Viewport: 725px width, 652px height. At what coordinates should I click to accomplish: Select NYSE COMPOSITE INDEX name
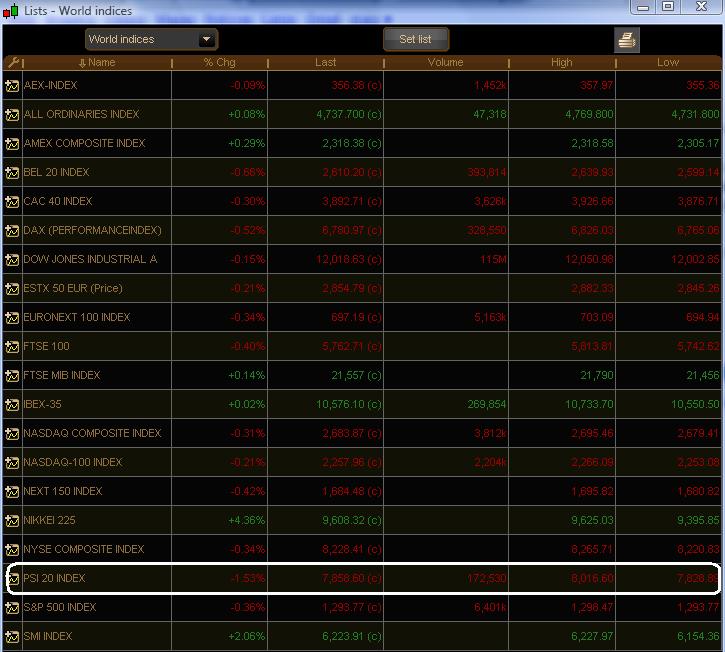click(x=84, y=549)
